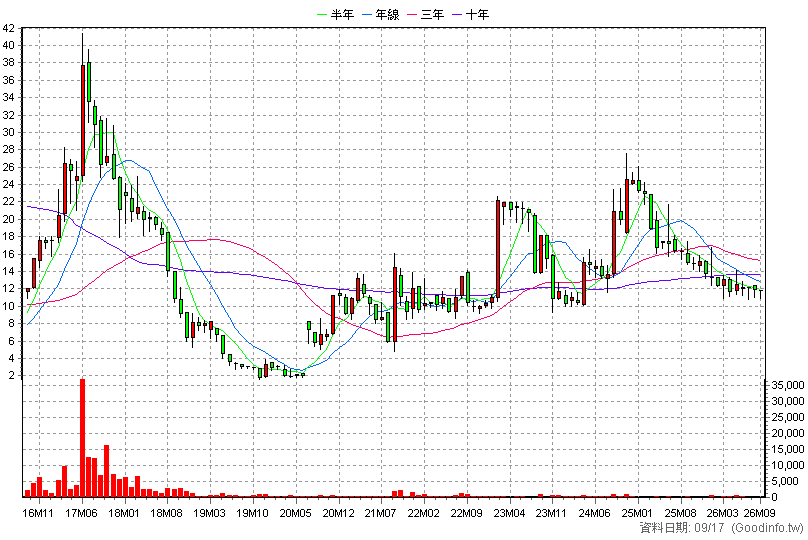Click the 10 price axis label
Viewport: 808px width, 540px height.
tap(9, 306)
